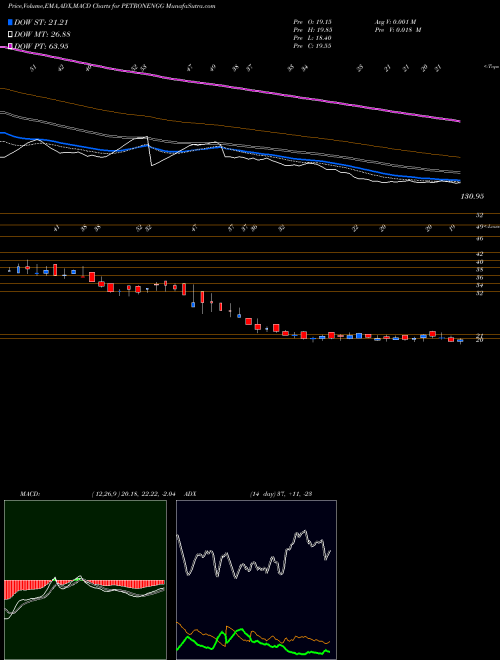Click the 38 price axis label
The image size is (500, 660).
[479, 269]
